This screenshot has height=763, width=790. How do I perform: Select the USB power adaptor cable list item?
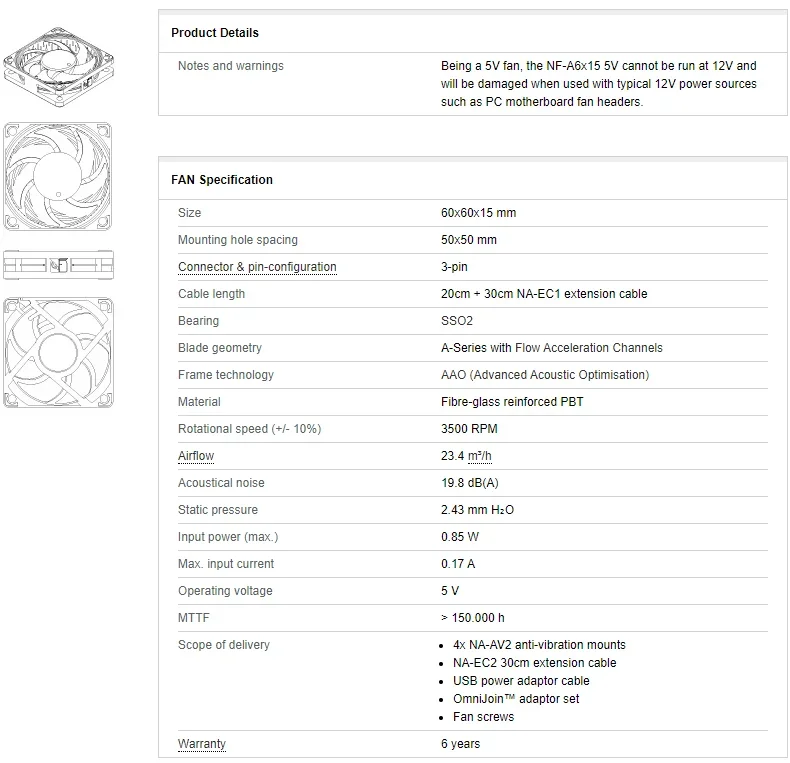[x=521, y=681]
